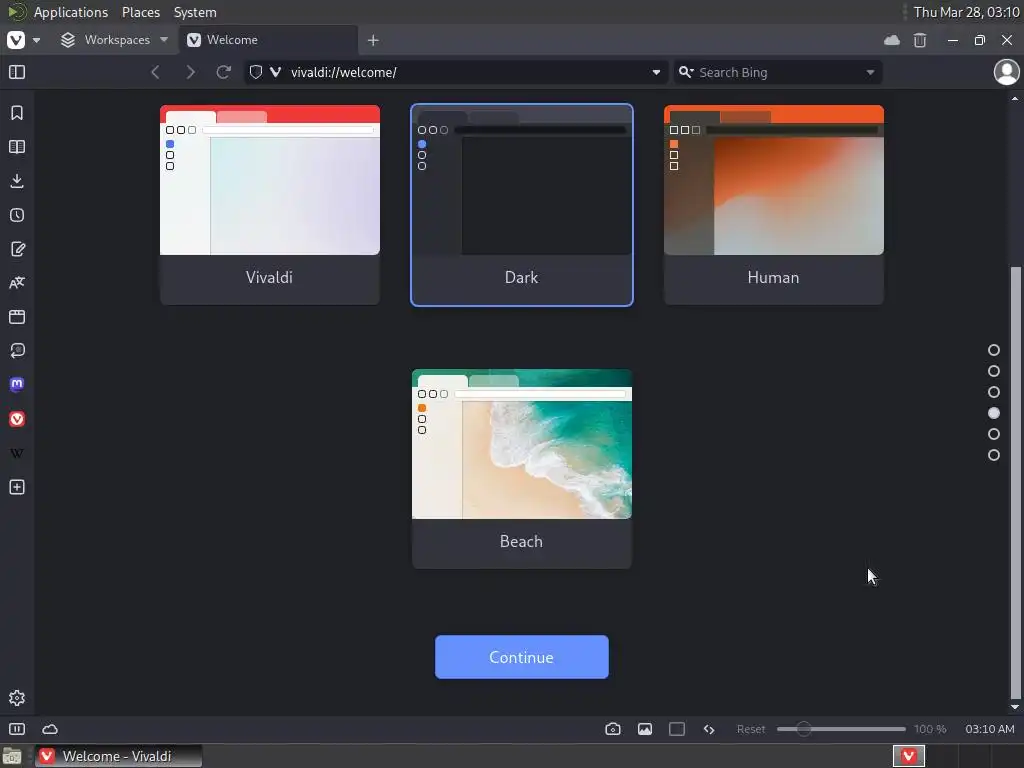Click the page vertical scrollbar thumb
Viewport: 1024px width, 768px height.
tap(1015, 482)
